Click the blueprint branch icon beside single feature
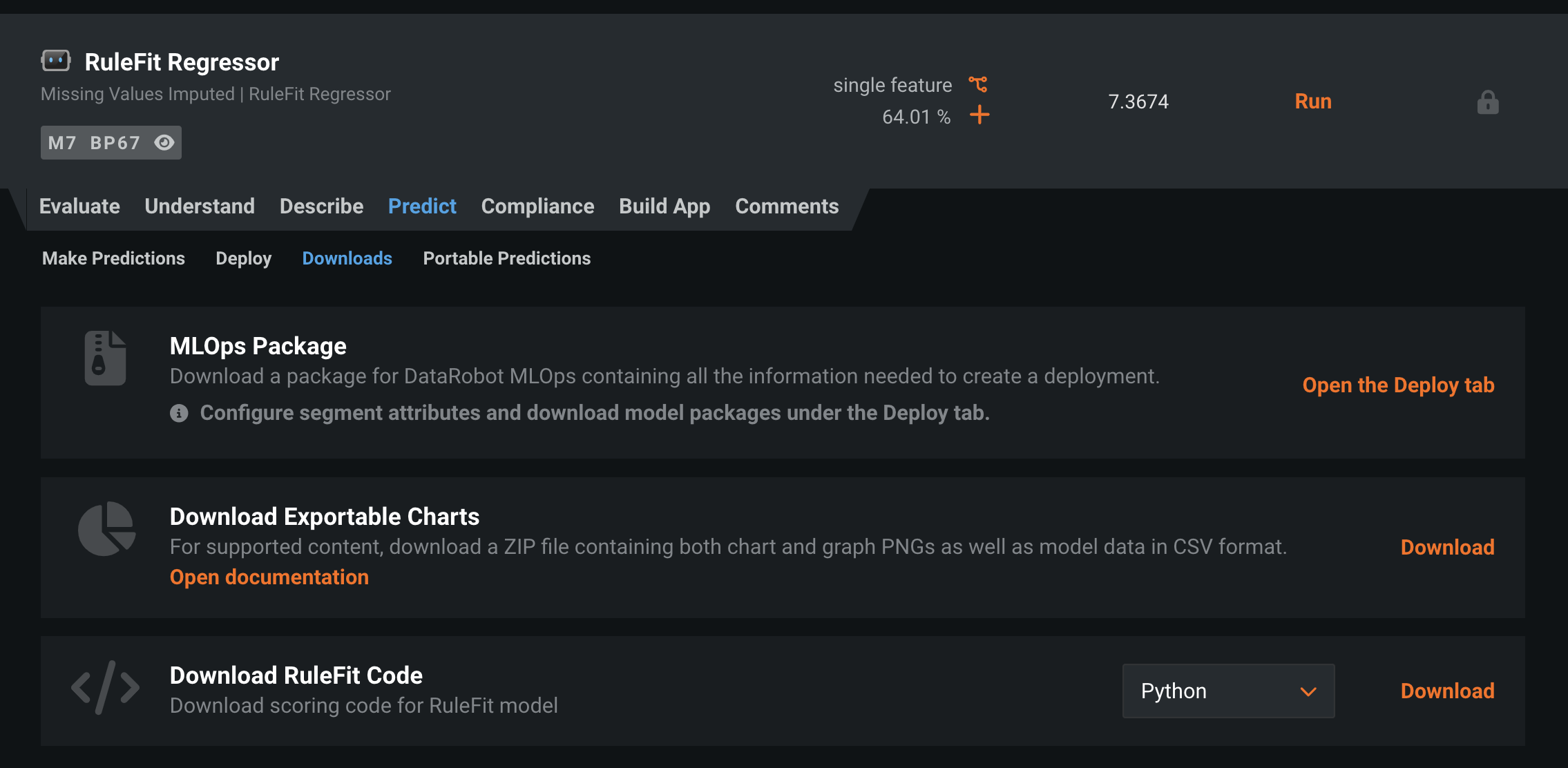The width and height of the screenshot is (1568, 768). 978,84
